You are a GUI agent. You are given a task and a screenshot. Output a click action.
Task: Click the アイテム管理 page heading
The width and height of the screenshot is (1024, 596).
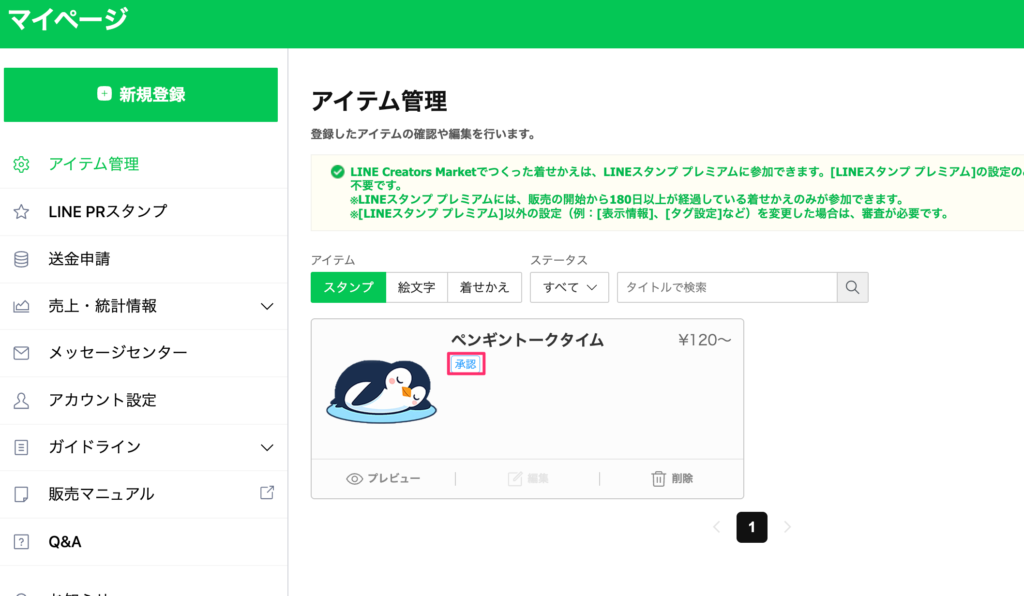(379, 101)
